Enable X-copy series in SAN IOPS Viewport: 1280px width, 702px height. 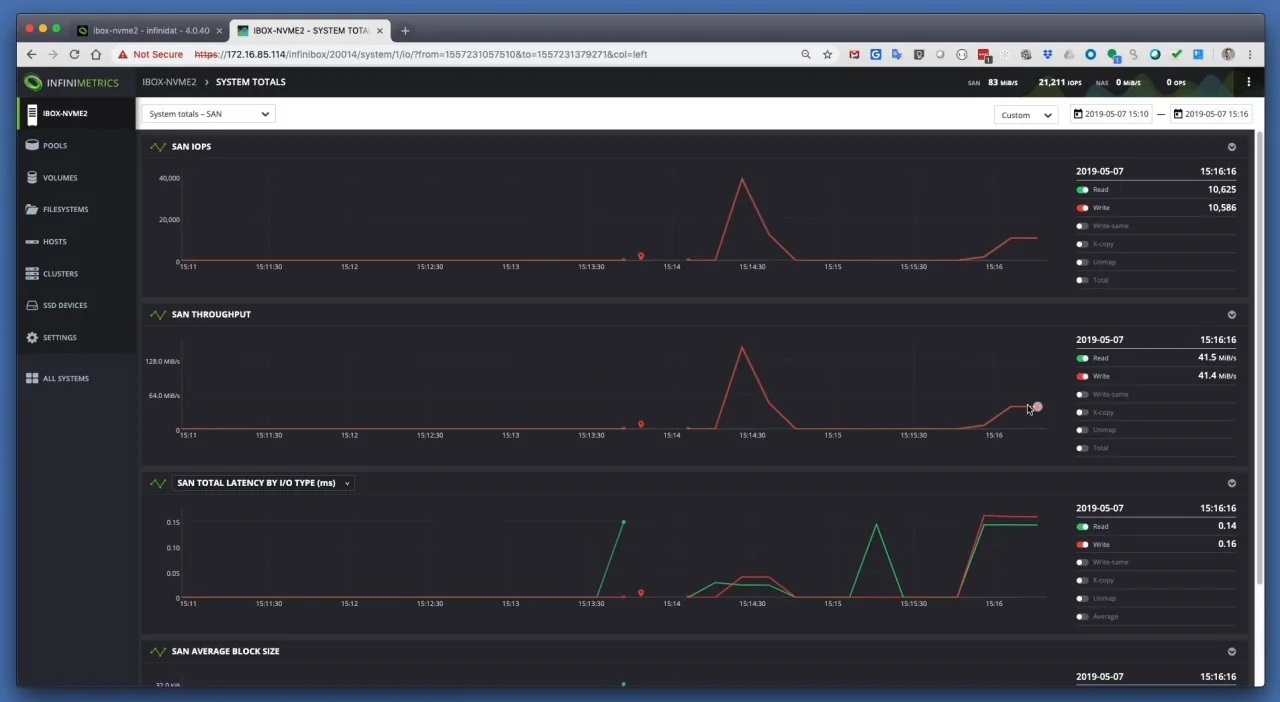[x=1083, y=244]
